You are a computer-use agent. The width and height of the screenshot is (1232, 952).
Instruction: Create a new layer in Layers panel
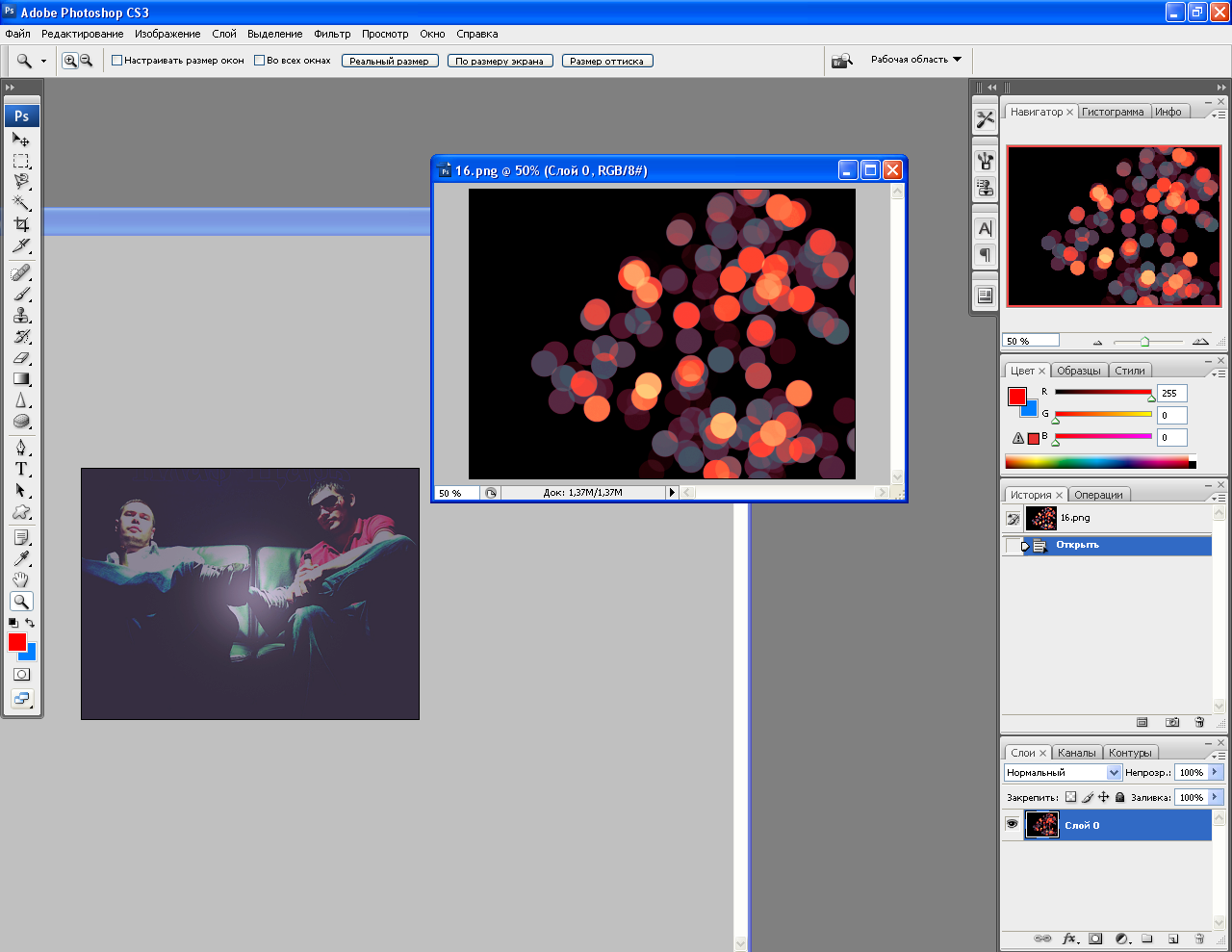[1173, 939]
